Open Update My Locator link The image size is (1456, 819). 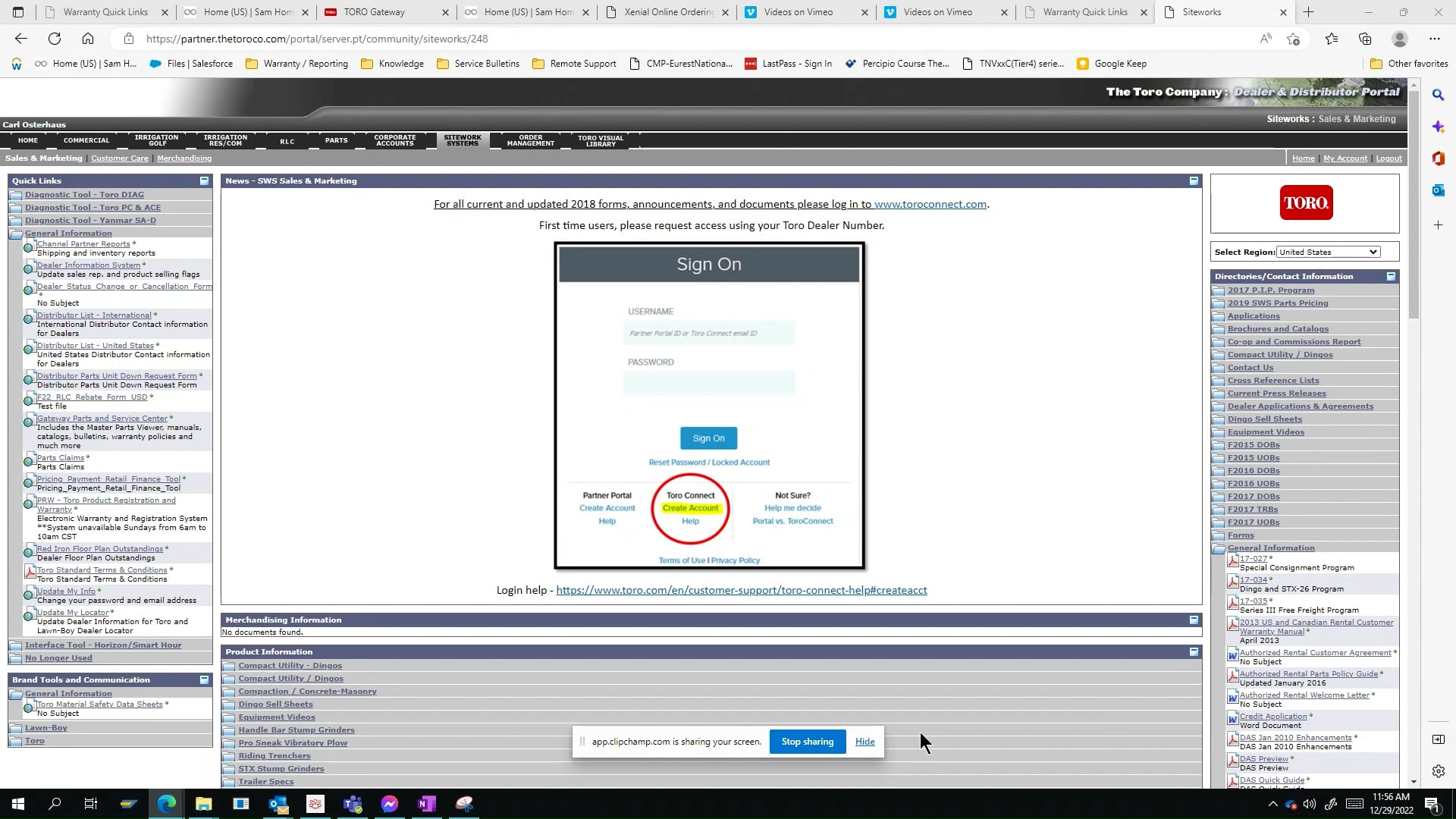(73, 612)
